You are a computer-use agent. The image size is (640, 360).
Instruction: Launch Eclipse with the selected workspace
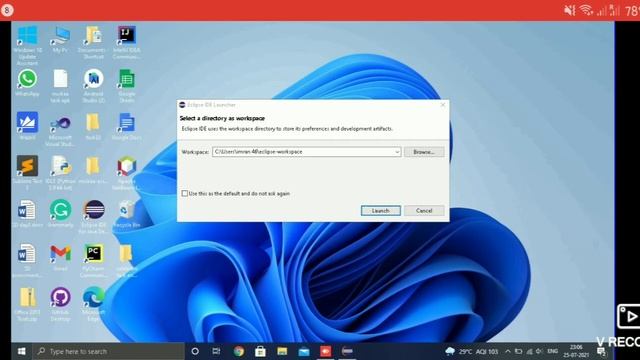pyautogui.click(x=380, y=211)
